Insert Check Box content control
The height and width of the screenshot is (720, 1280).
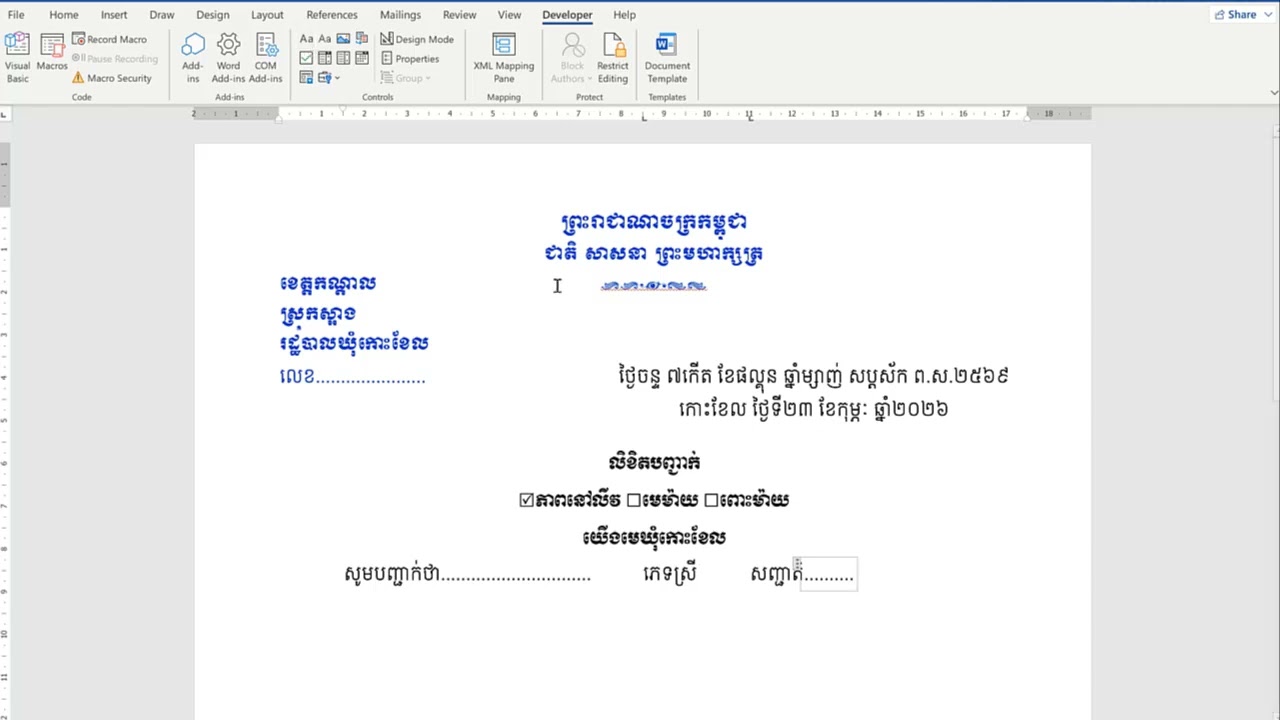click(x=306, y=58)
